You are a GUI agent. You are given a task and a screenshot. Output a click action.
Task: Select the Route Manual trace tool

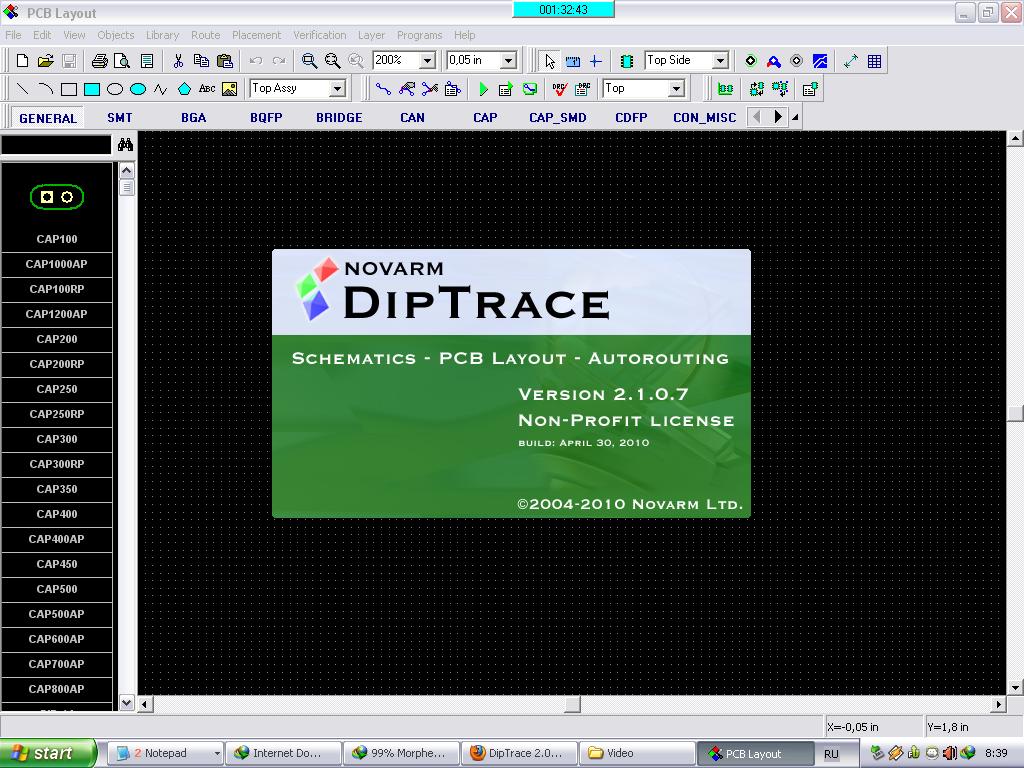coord(383,89)
